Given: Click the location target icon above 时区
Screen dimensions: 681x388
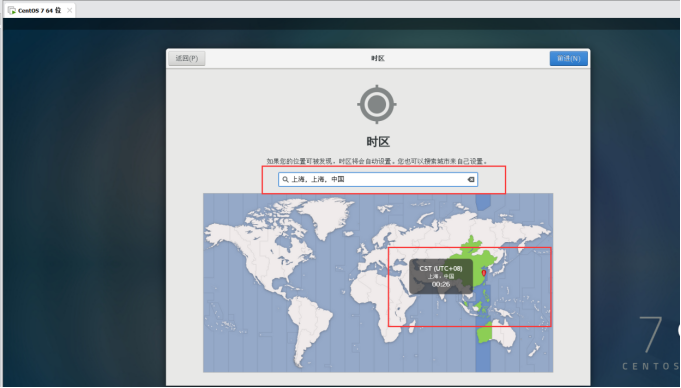Looking at the screenshot, I should click(x=377, y=104).
